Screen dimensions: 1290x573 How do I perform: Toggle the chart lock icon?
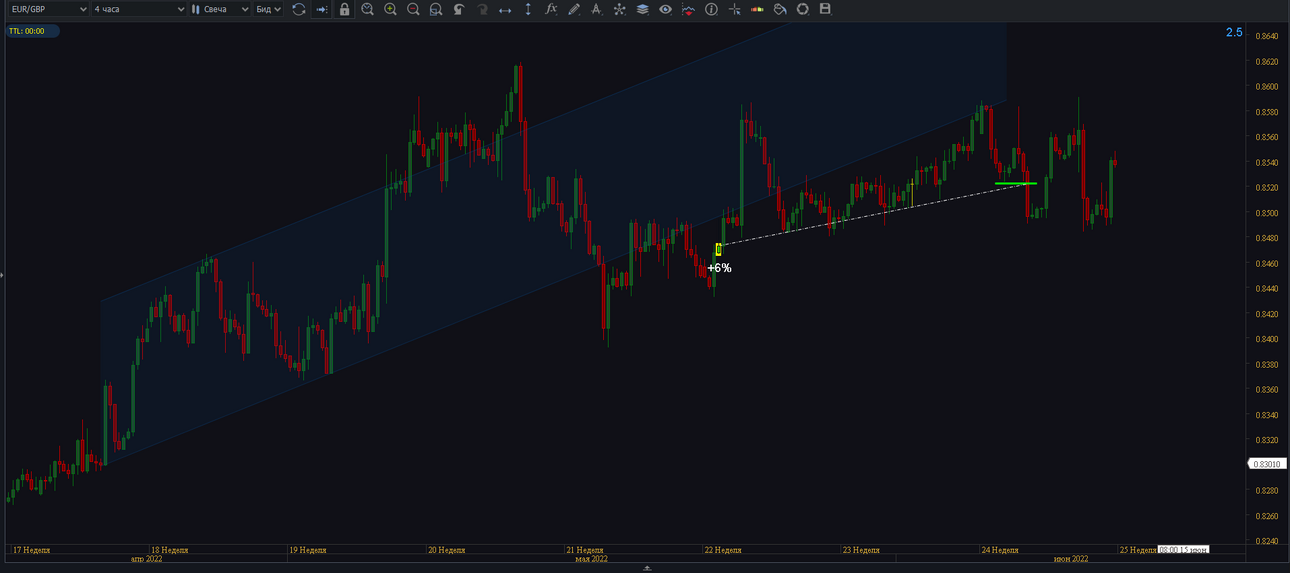(x=344, y=9)
